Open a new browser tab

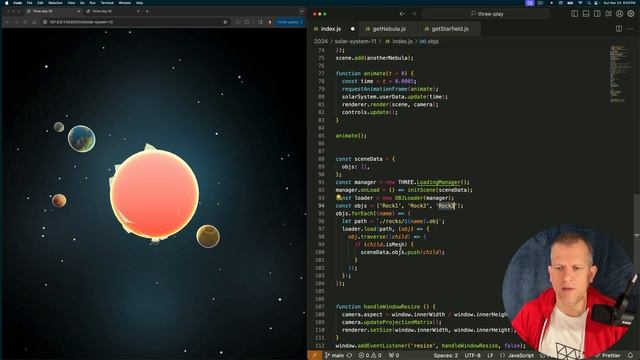click(x=147, y=11)
